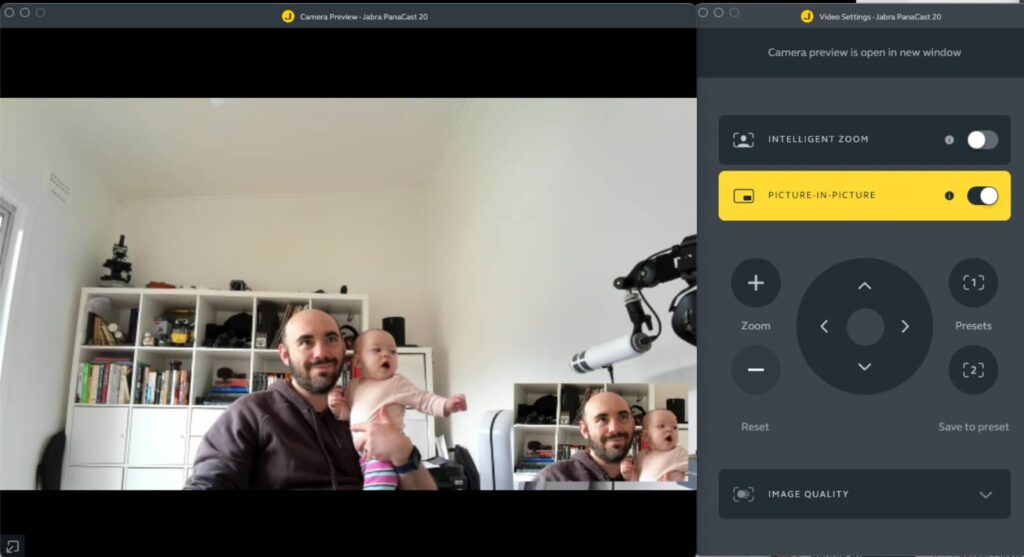1024x557 pixels.
Task: Select camera Preset 2 button
Action: point(973,370)
